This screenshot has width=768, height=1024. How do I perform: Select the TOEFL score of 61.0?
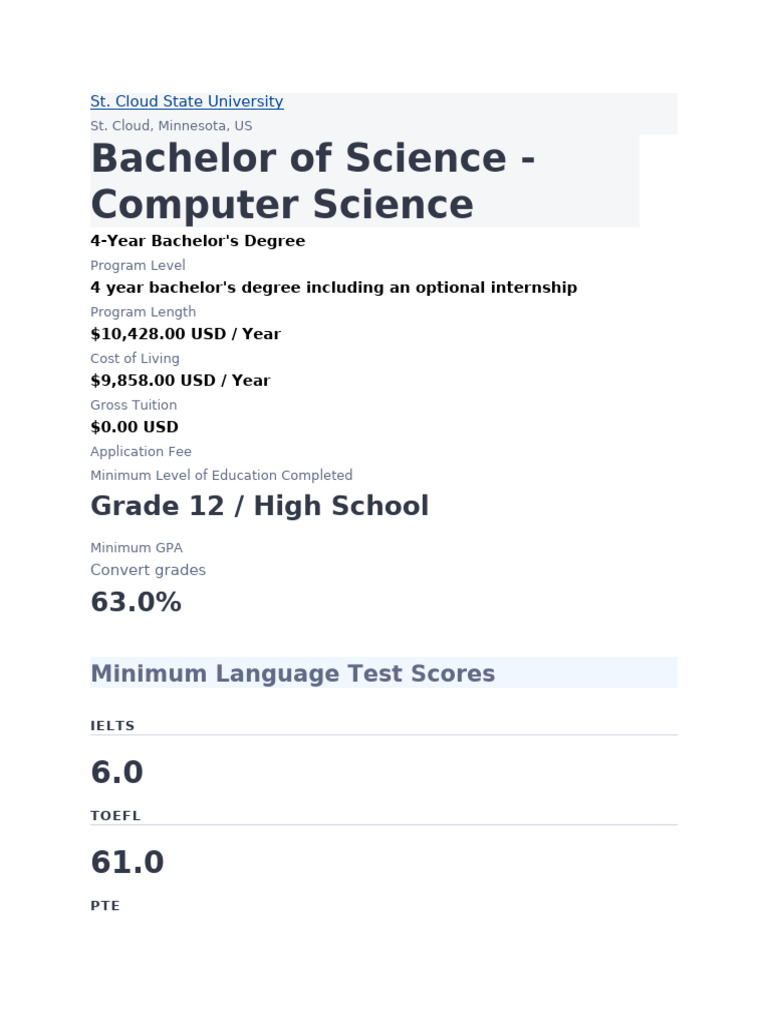click(x=127, y=862)
